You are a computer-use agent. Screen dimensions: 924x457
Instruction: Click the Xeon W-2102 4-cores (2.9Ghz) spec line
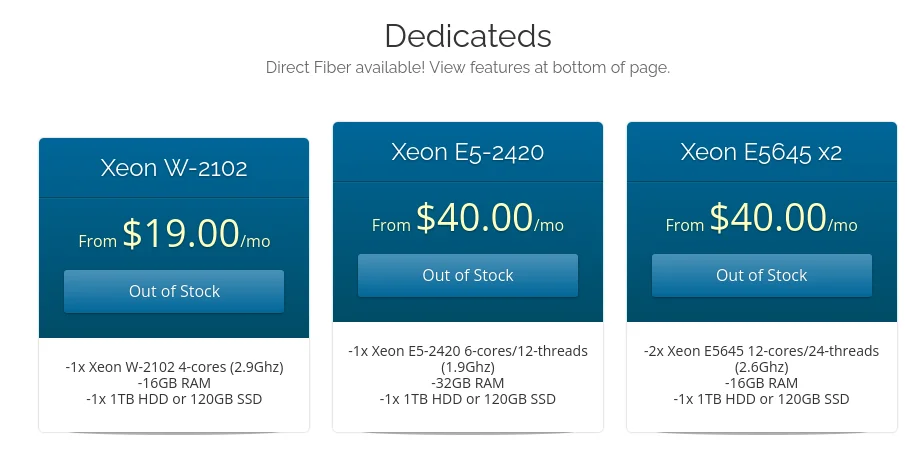(x=174, y=367)
